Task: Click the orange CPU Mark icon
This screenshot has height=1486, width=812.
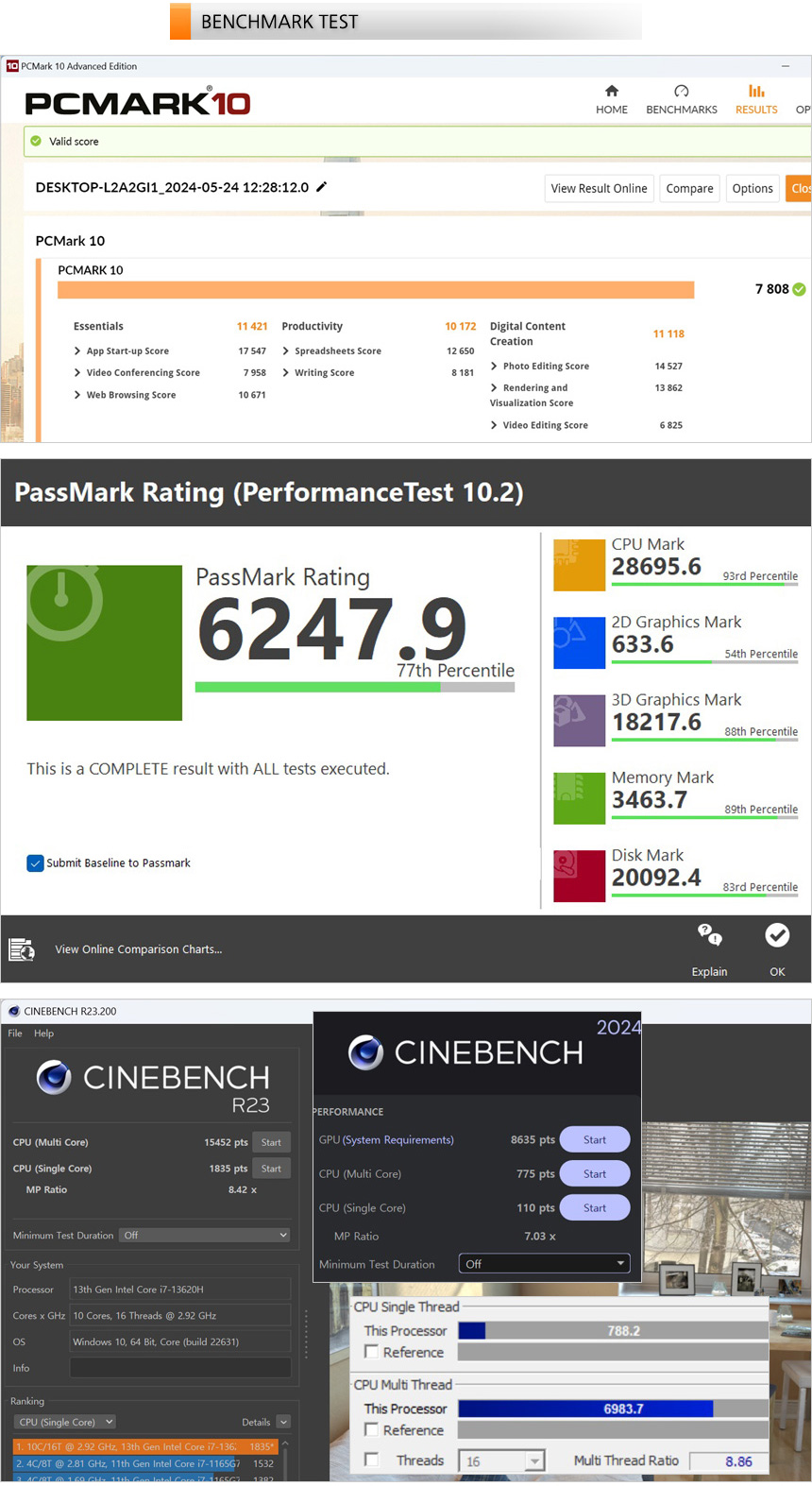Action: [x=579, y=565]
